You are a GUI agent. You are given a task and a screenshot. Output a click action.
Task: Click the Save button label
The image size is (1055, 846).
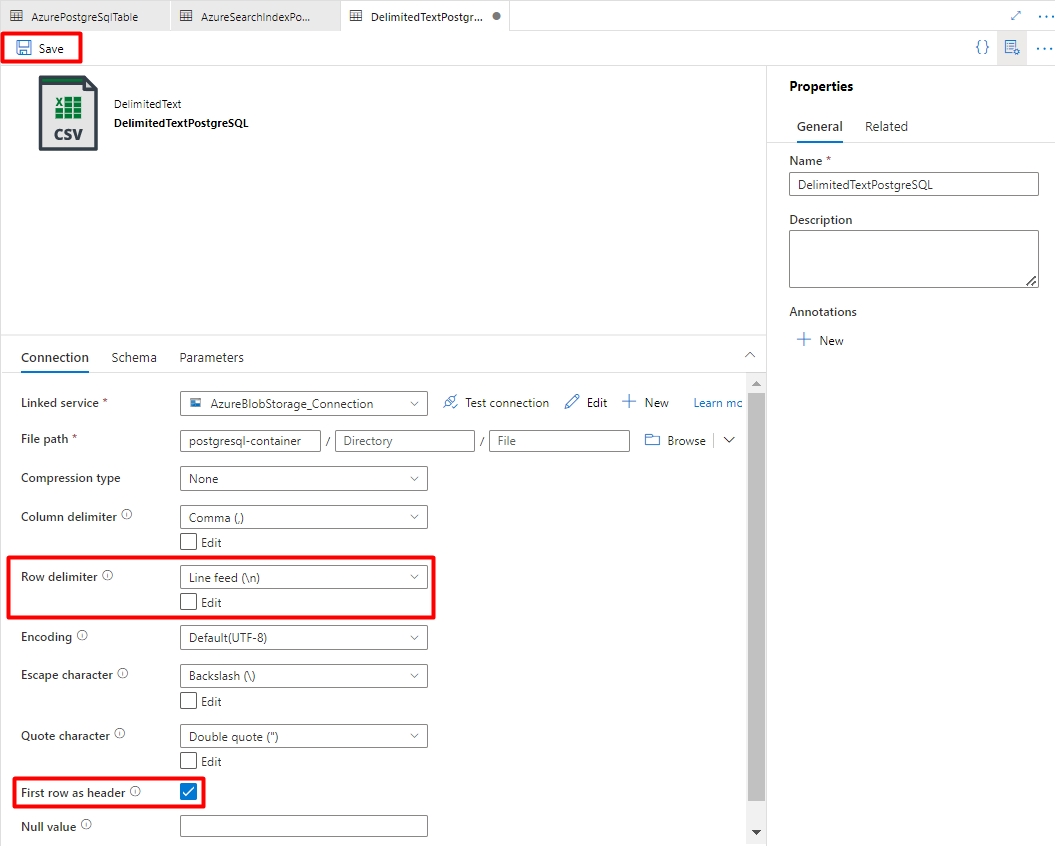tap(51, 48)
